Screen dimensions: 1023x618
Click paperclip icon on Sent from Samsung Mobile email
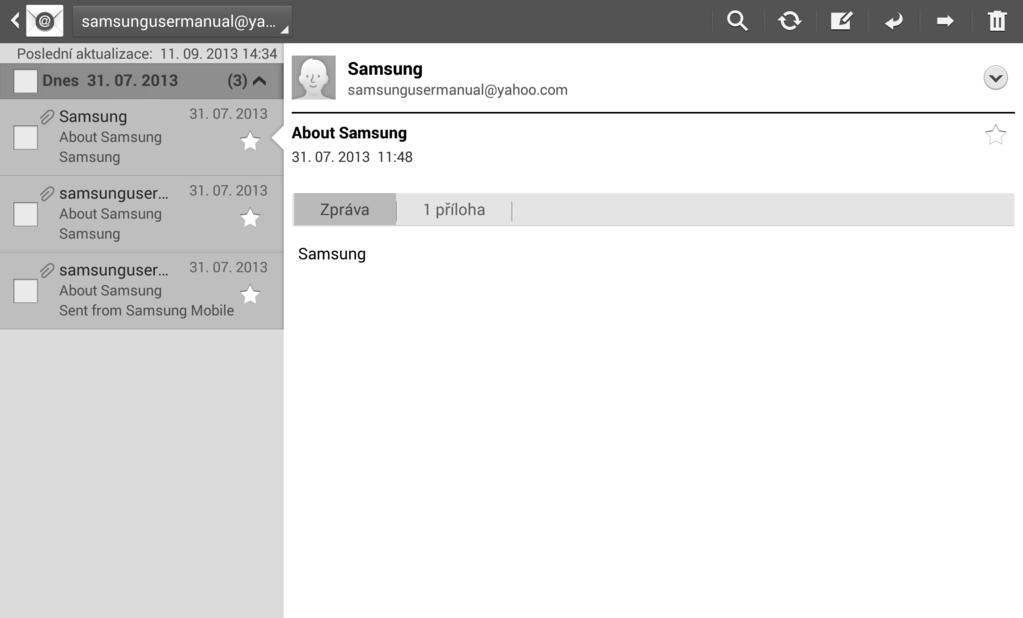pyautogui.click(x=47, y=270)
